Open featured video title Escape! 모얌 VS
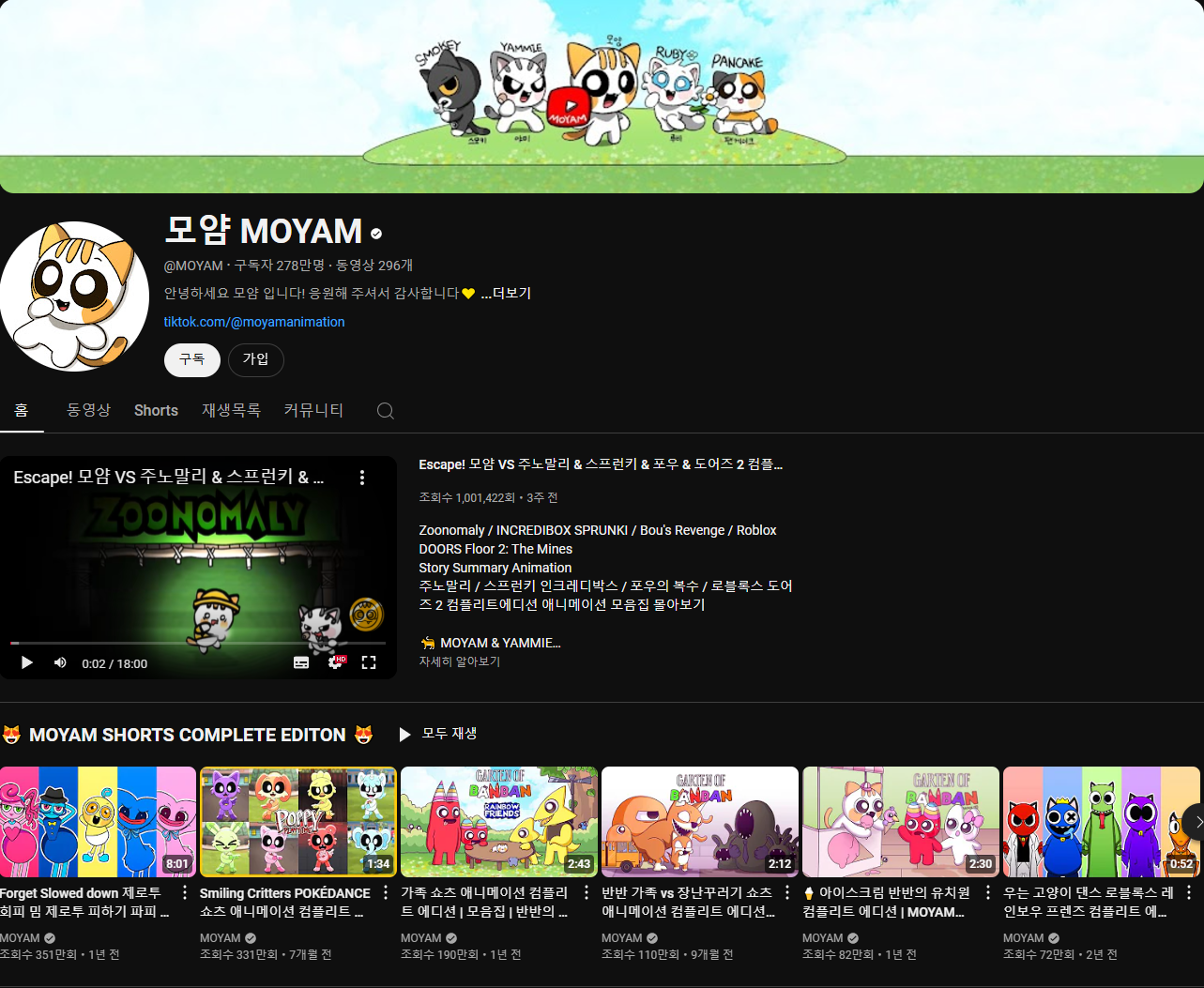This screenshot has height=988, width=1204. 601,464
